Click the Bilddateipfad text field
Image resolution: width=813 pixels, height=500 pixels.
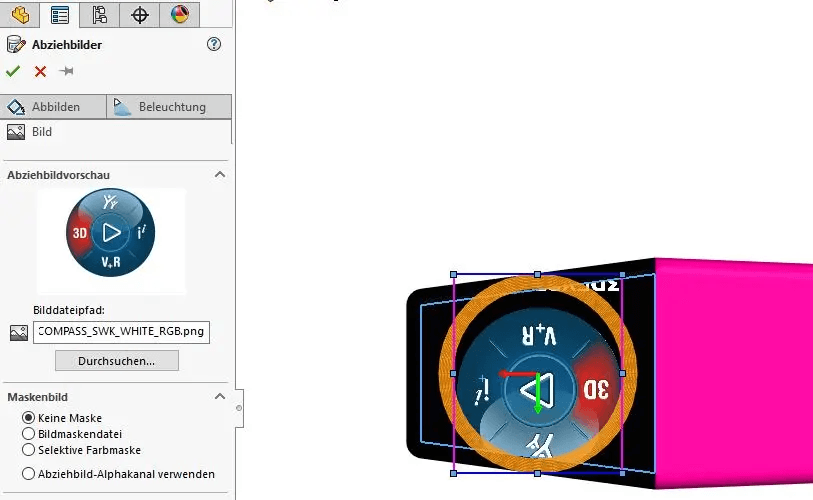click(121, 332)
